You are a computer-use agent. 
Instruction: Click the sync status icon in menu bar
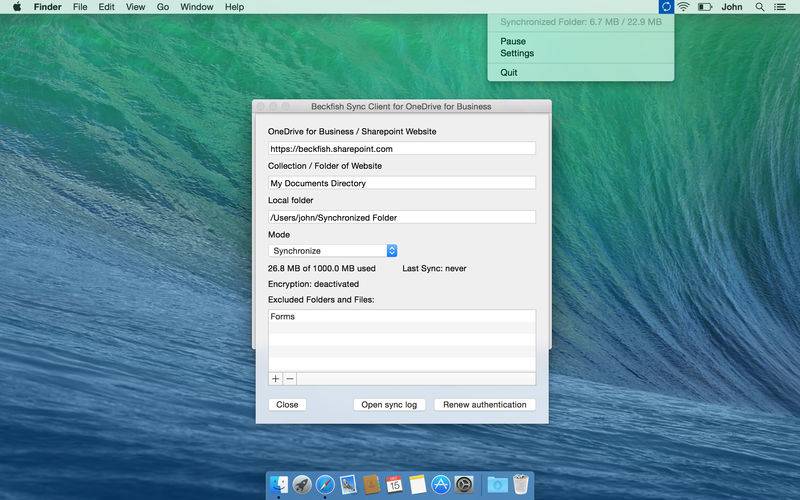[666, 7]
